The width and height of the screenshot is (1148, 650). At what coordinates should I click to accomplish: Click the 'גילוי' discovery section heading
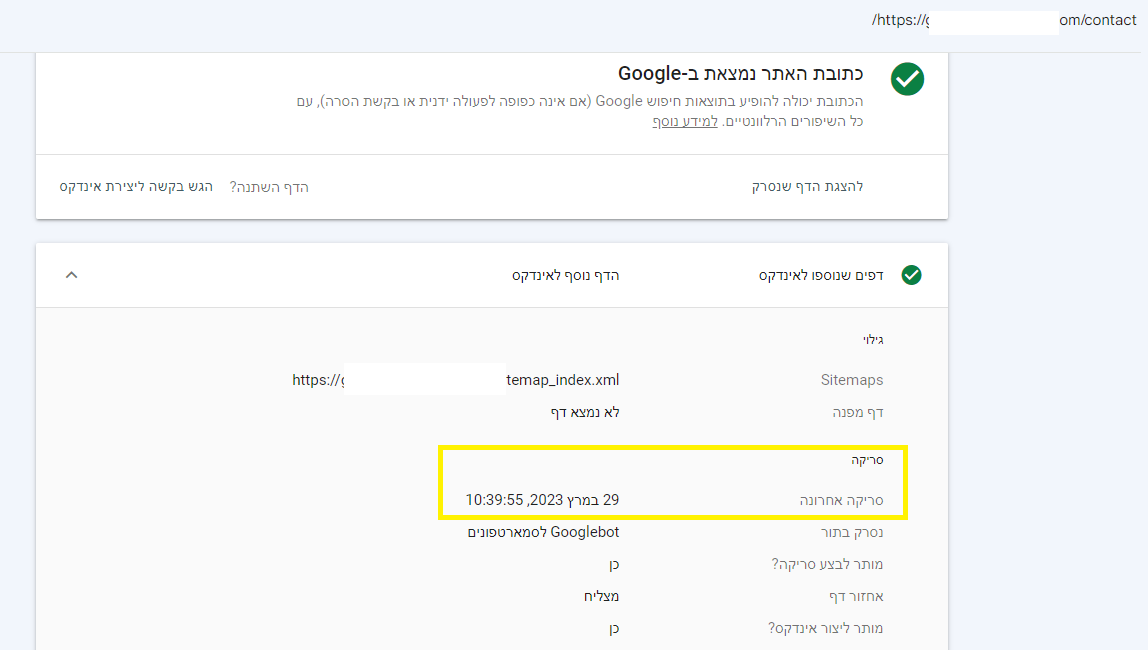[x=873, y=340]
